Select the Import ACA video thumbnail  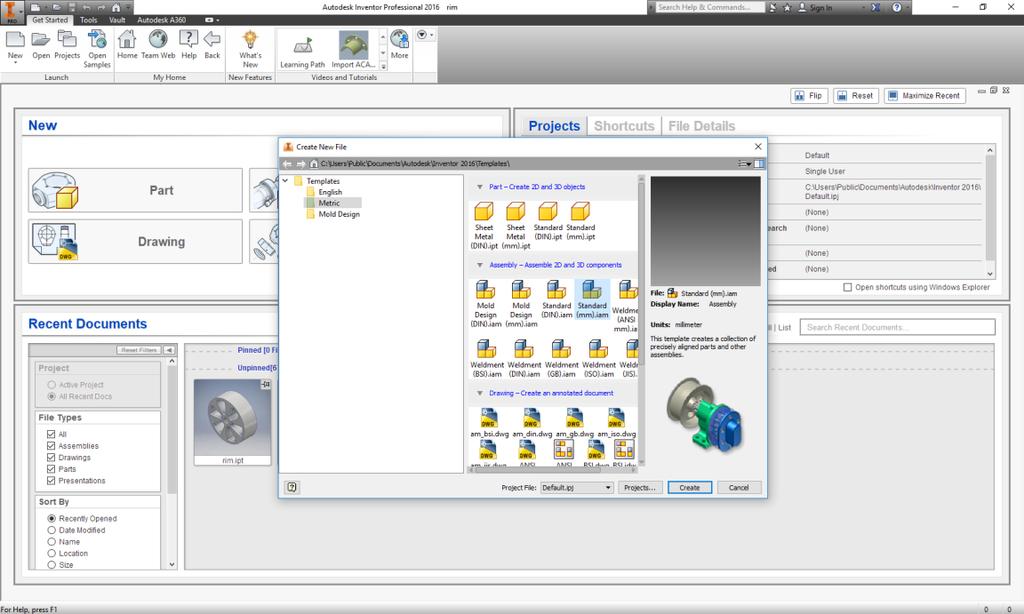pos(353,45)
